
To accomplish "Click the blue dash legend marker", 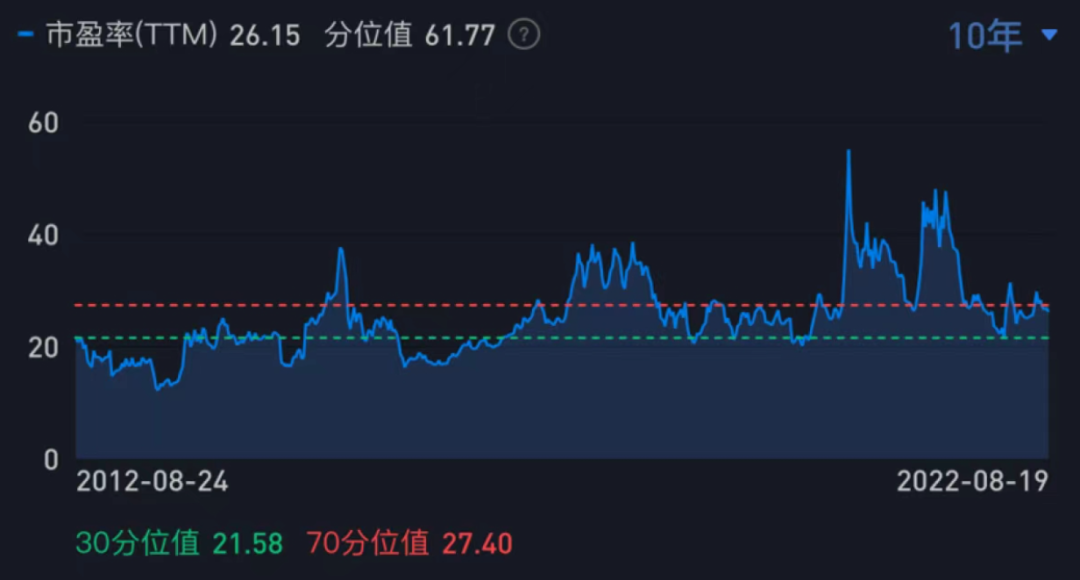I will [x=26, y=35].
